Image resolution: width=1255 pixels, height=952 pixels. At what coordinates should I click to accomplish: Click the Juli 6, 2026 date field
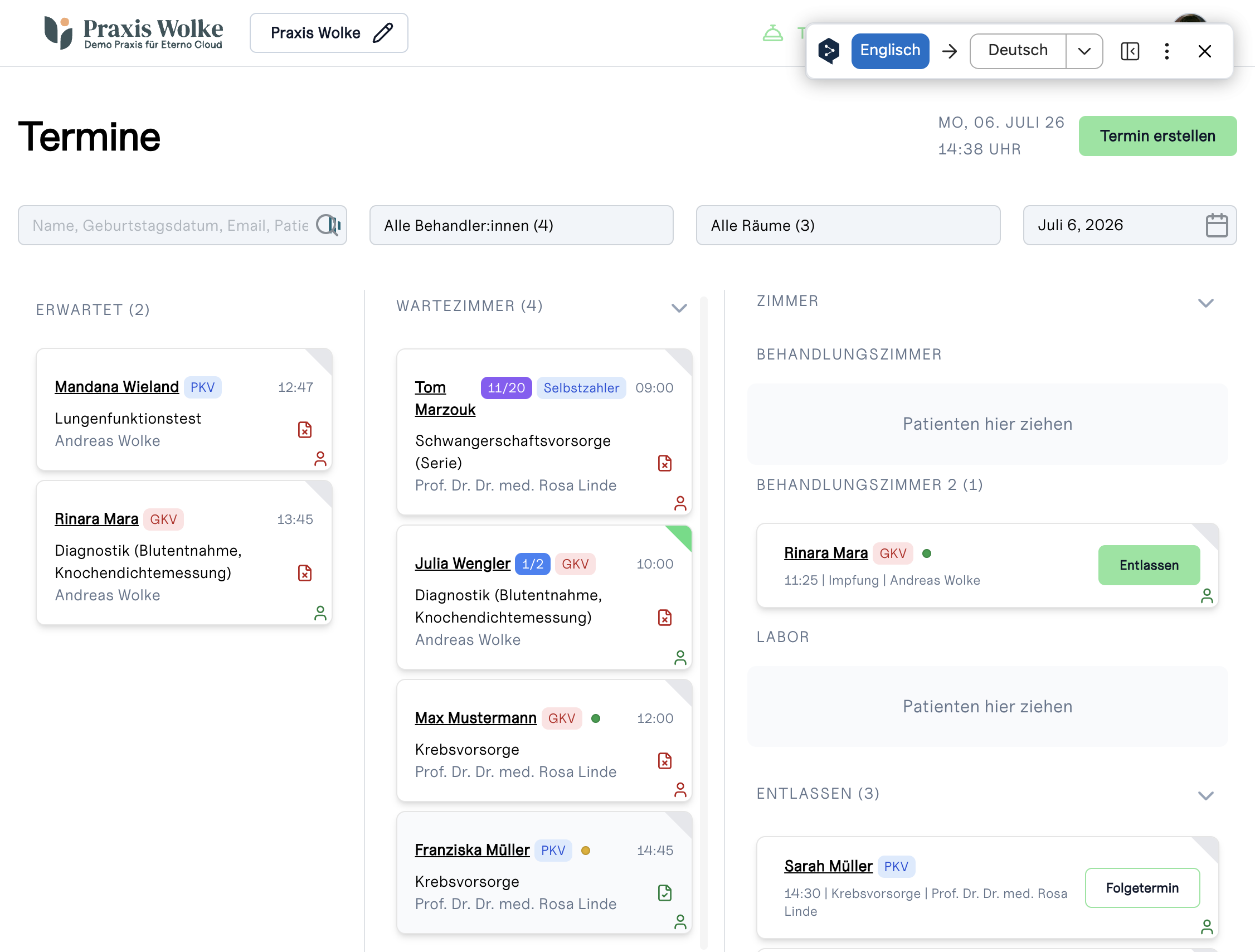(1129, 225)
